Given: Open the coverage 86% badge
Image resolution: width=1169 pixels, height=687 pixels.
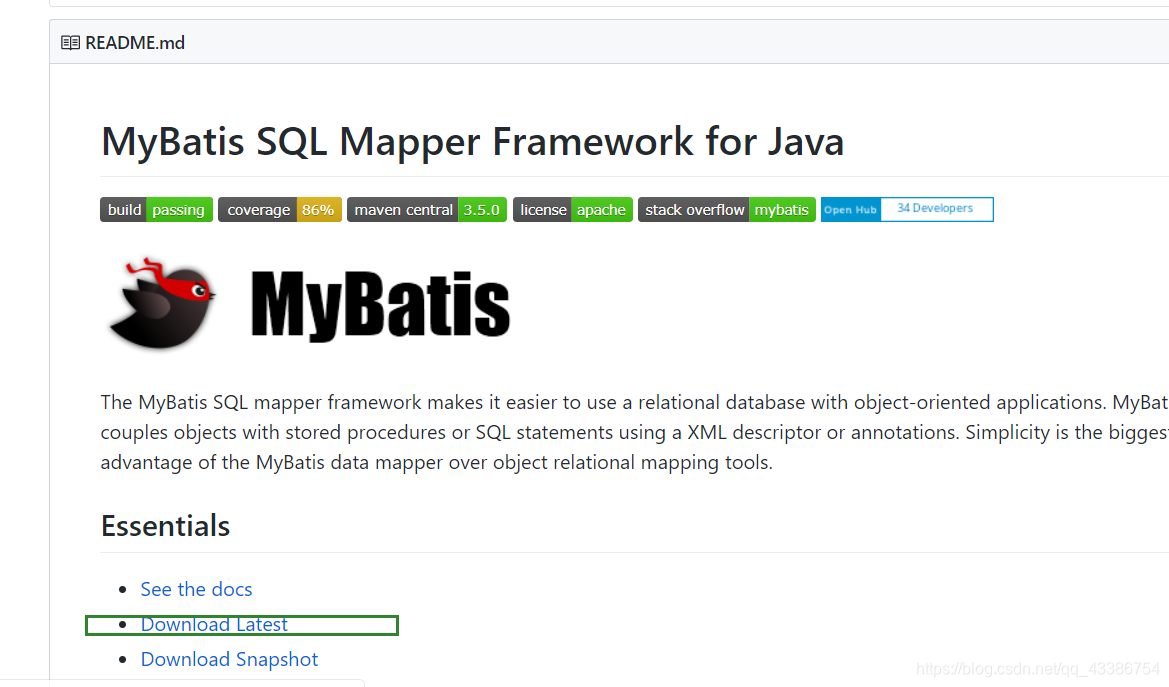Looking at the screenshot, I should click(280, 210).
